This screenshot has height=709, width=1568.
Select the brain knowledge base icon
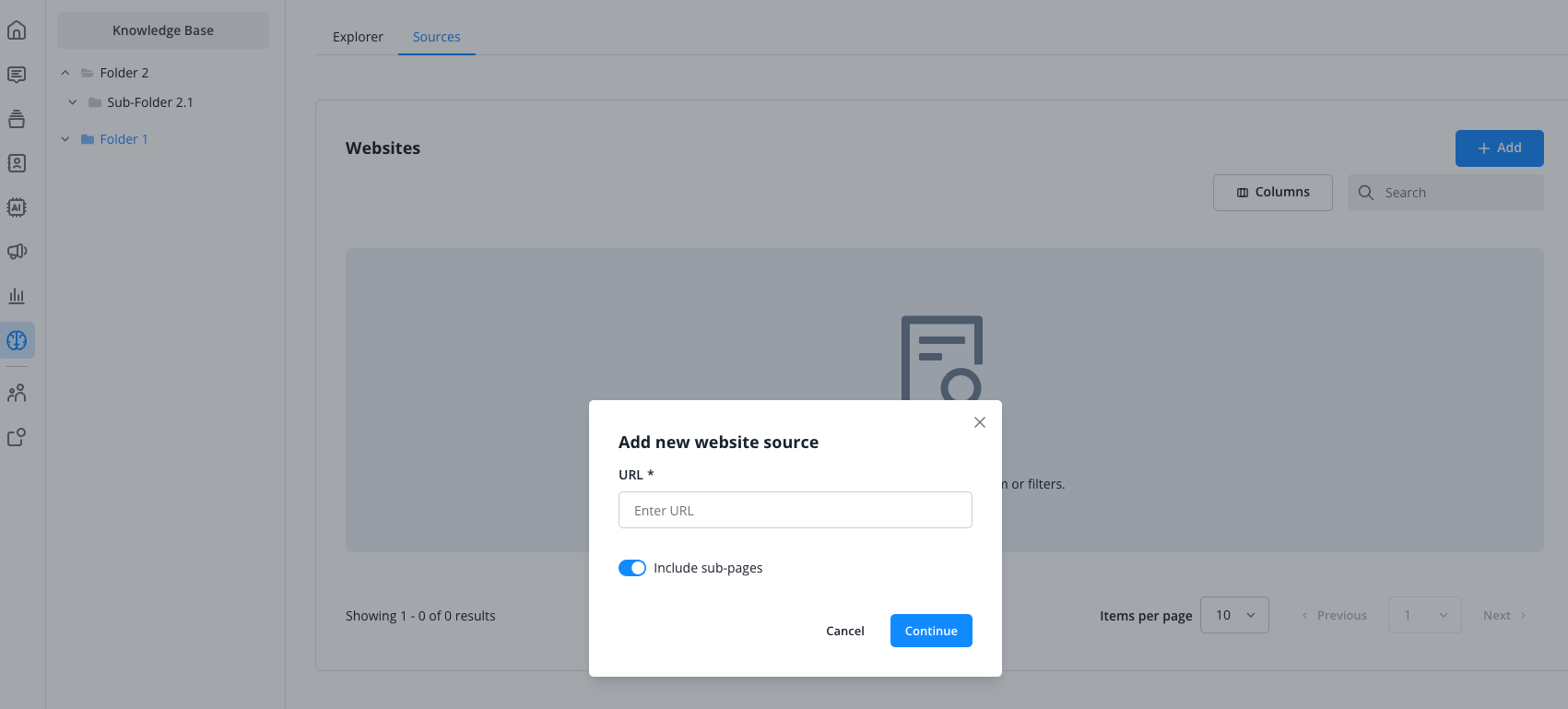(x=17, y=340)
